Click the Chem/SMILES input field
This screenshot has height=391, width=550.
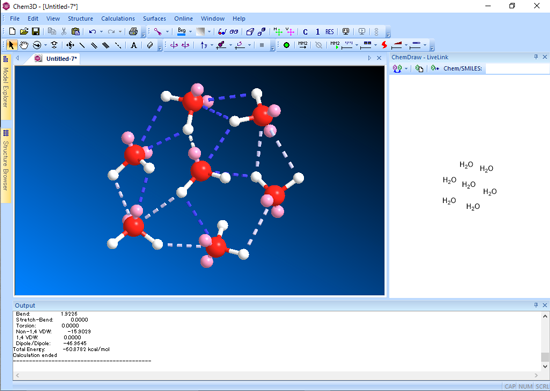[x=517, y=68]
